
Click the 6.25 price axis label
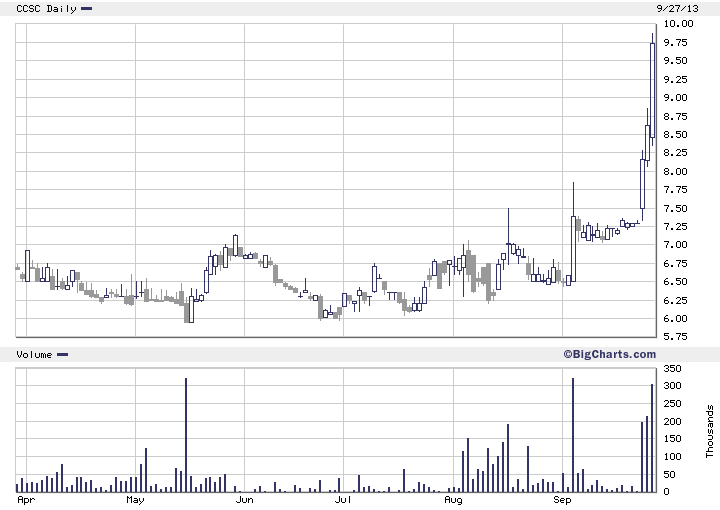coord(675,300)
